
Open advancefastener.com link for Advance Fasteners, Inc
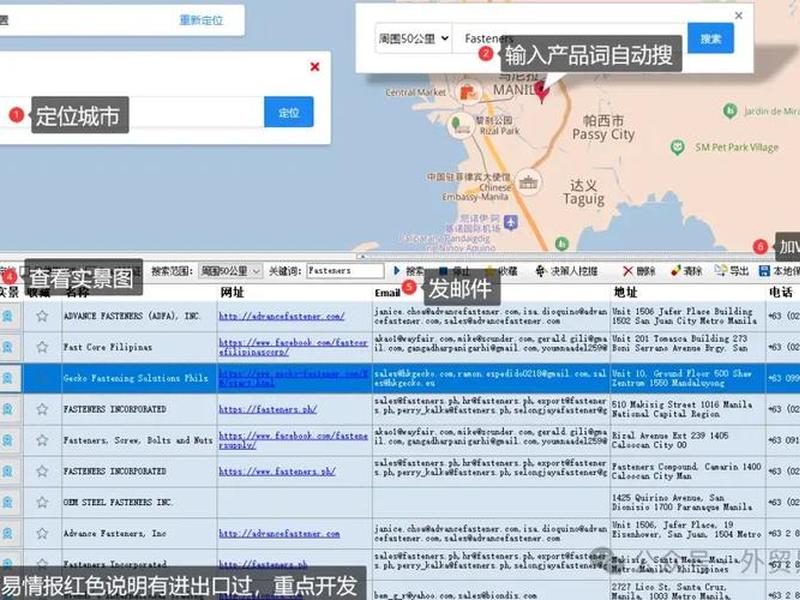[x=279, y=534]
